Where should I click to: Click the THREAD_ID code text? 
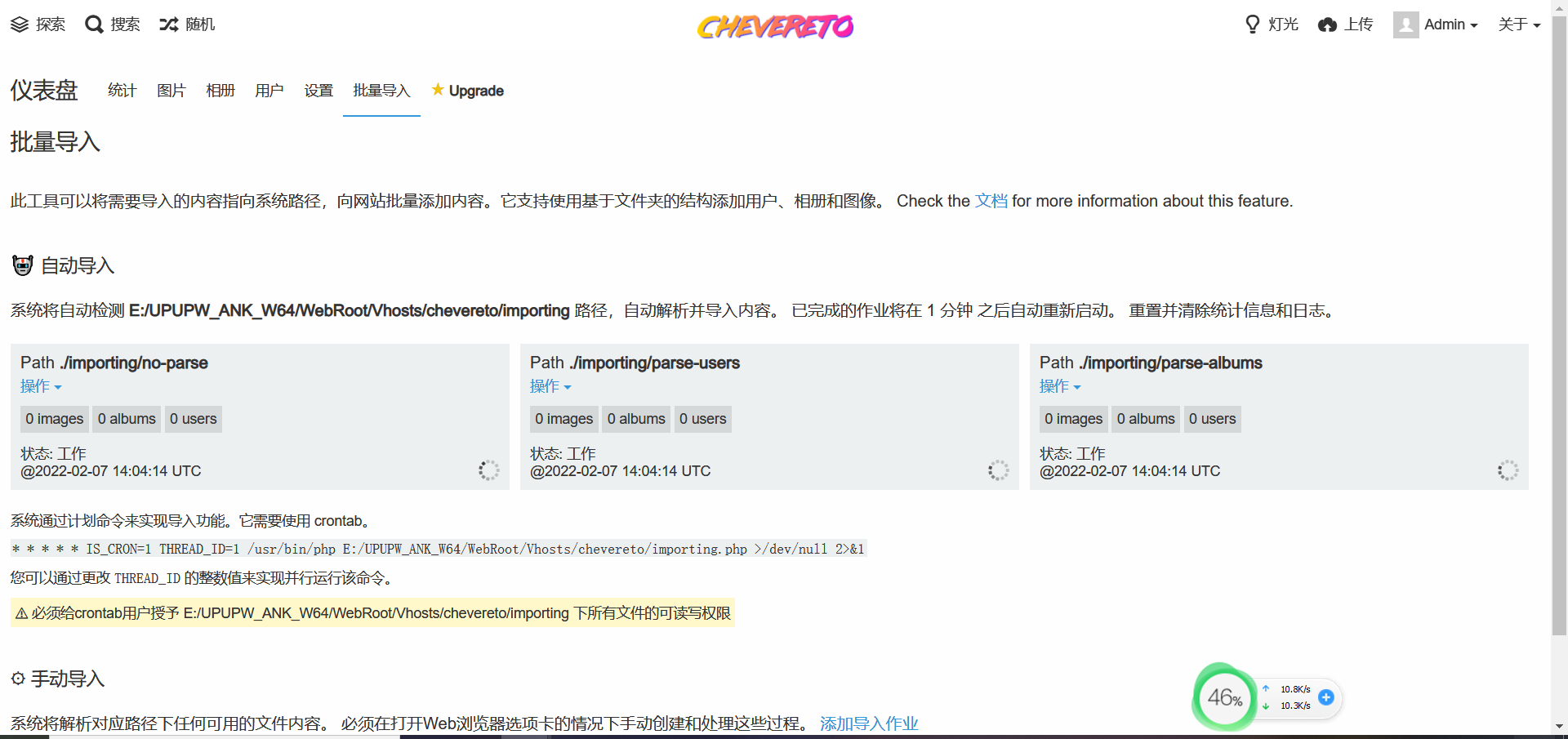(x=147, y=578)
